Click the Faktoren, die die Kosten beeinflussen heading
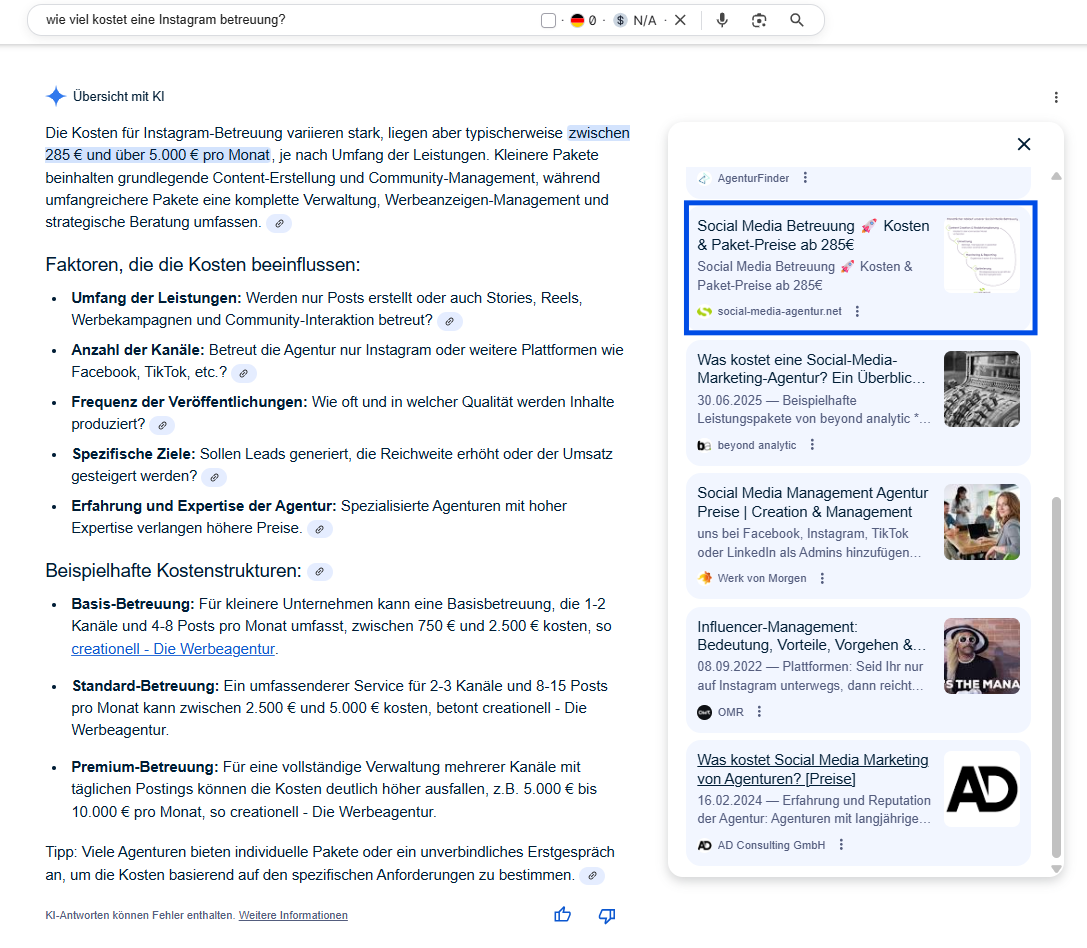 [202, 265]
